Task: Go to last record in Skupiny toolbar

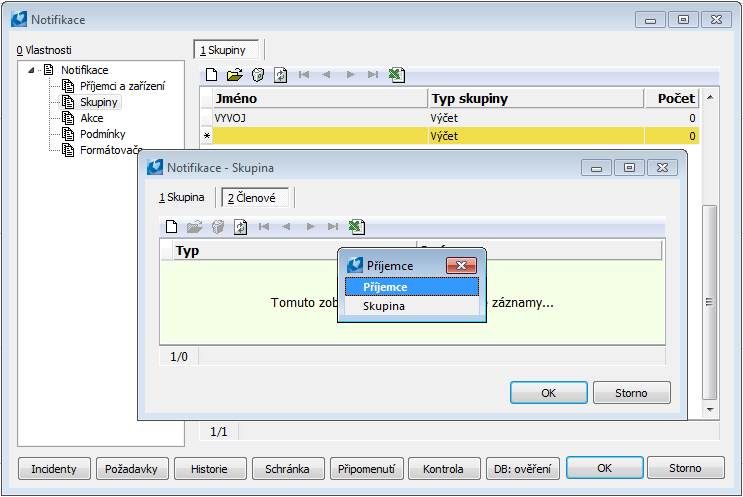Action: pyautogui.click(x=373, y=74)
